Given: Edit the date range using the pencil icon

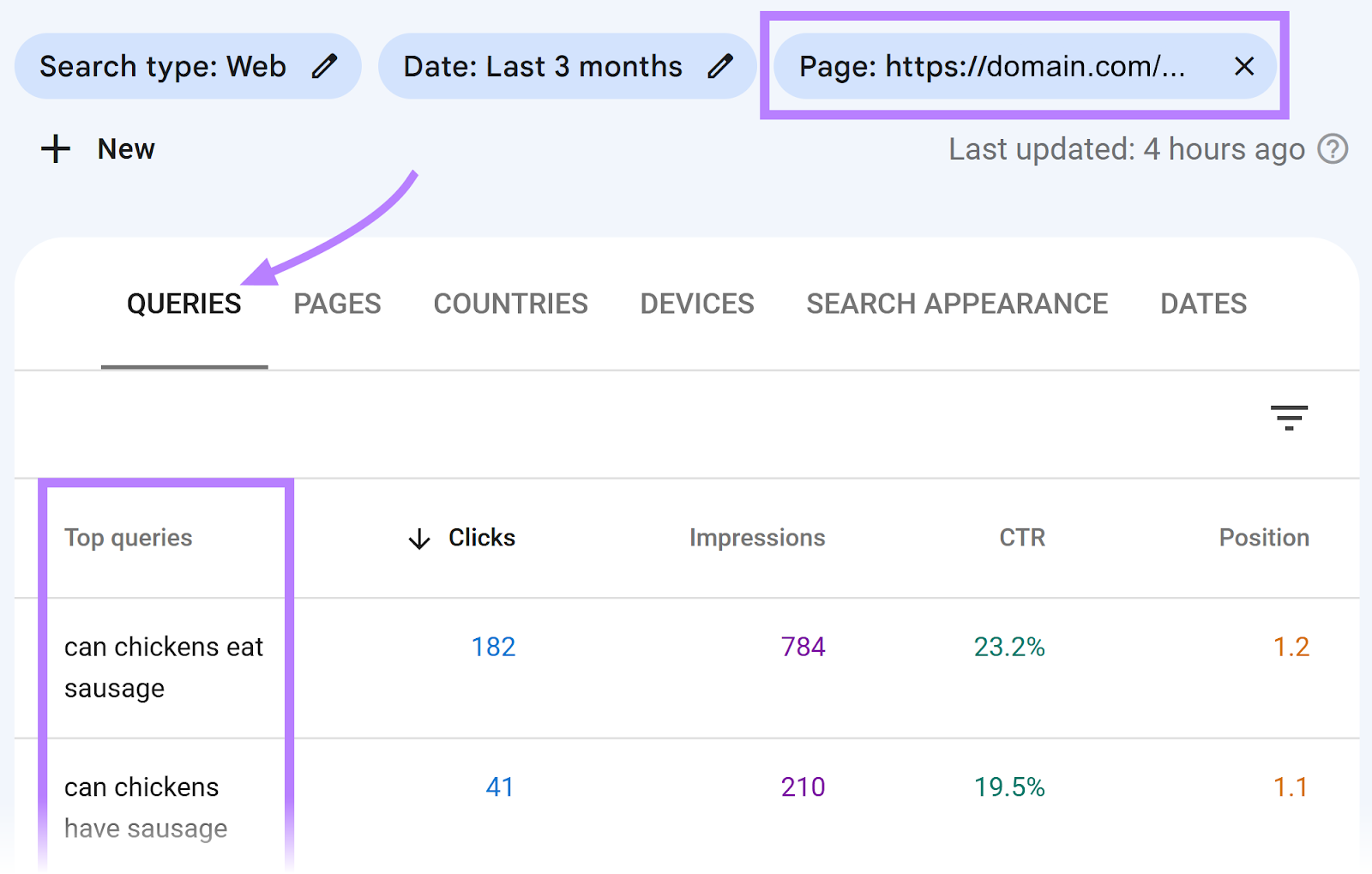Looking at the screenshot, I should click(x=723, y=66).
